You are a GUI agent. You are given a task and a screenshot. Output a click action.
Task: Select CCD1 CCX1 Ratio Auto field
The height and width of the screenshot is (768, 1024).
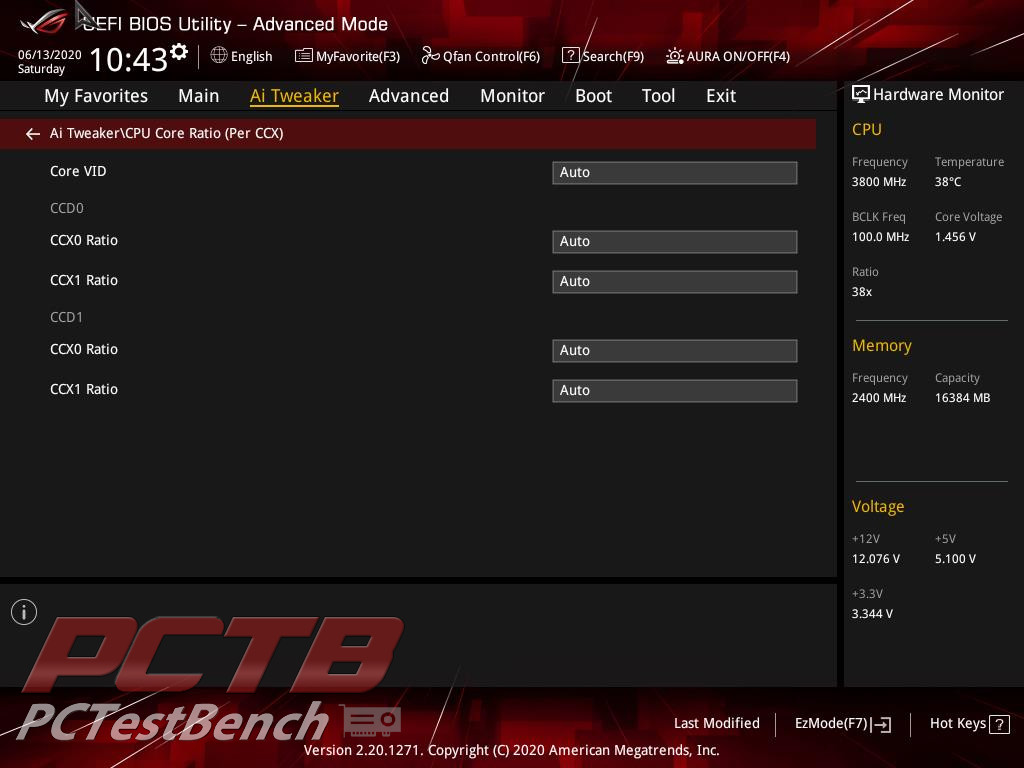pos(675,391)
